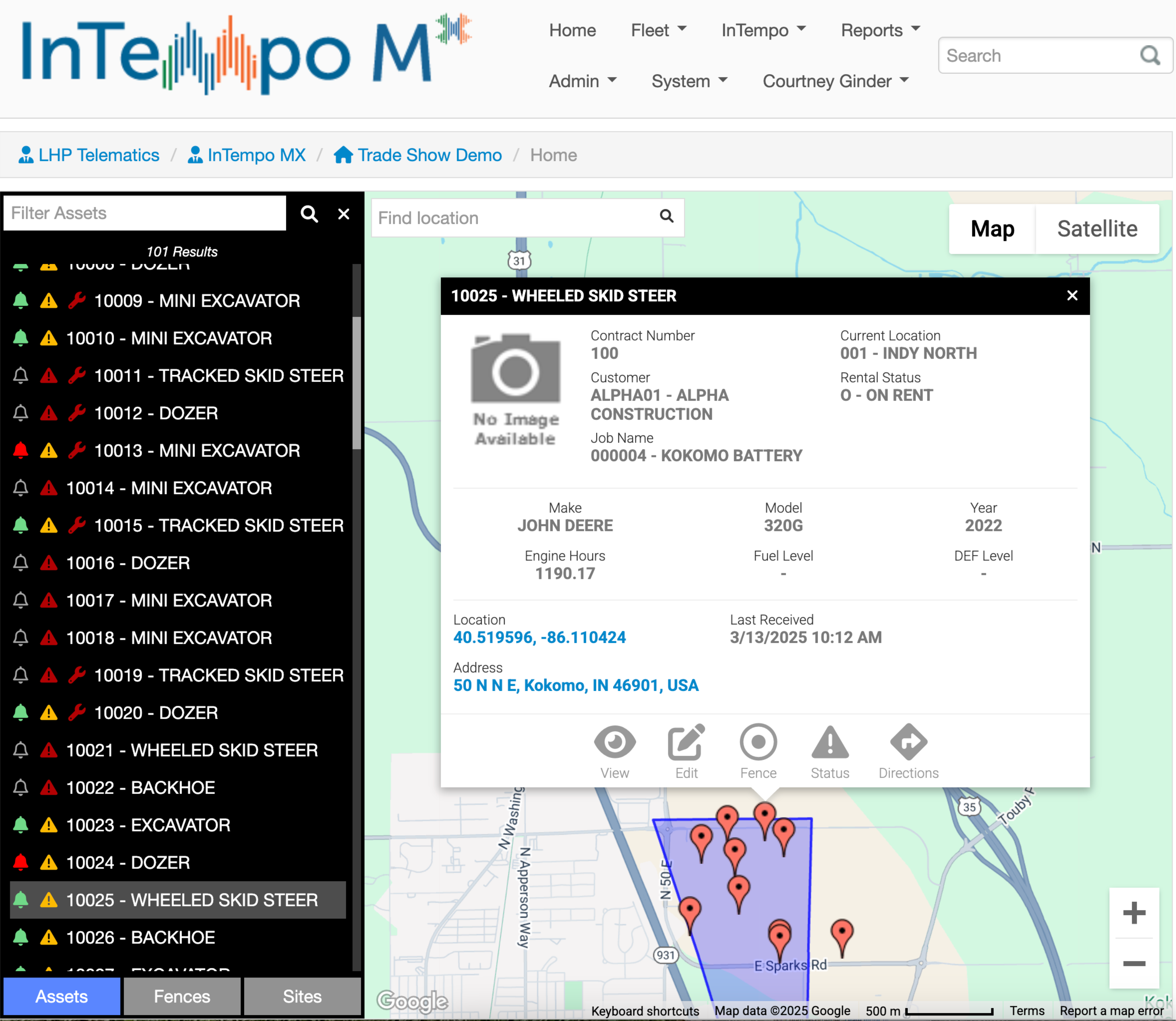Click the Status warning triangle icon
The width and height of the screenshot is (1176, 1021).
[x=829, y=742]
